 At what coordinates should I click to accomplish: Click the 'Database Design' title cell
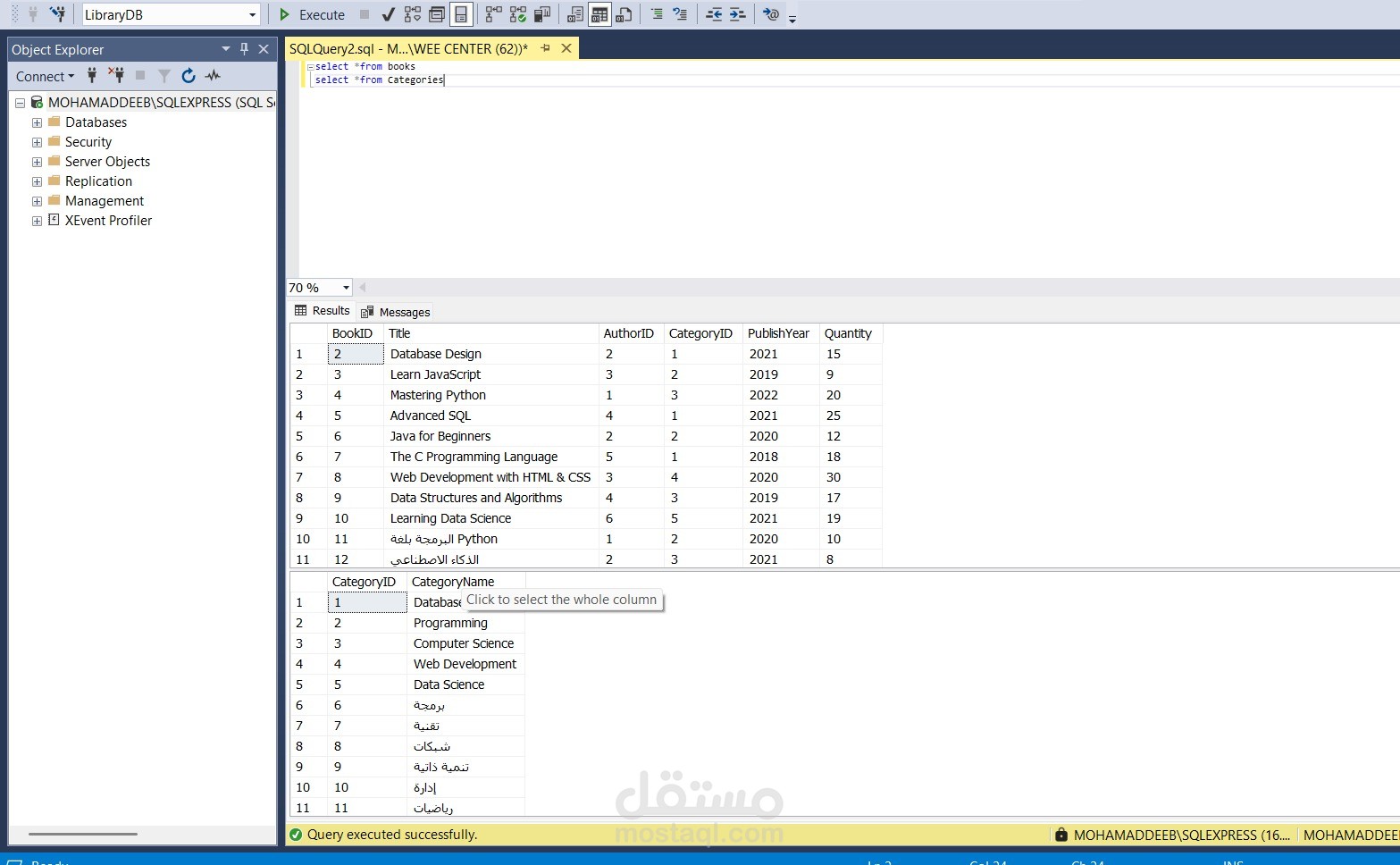pos(490,354)
